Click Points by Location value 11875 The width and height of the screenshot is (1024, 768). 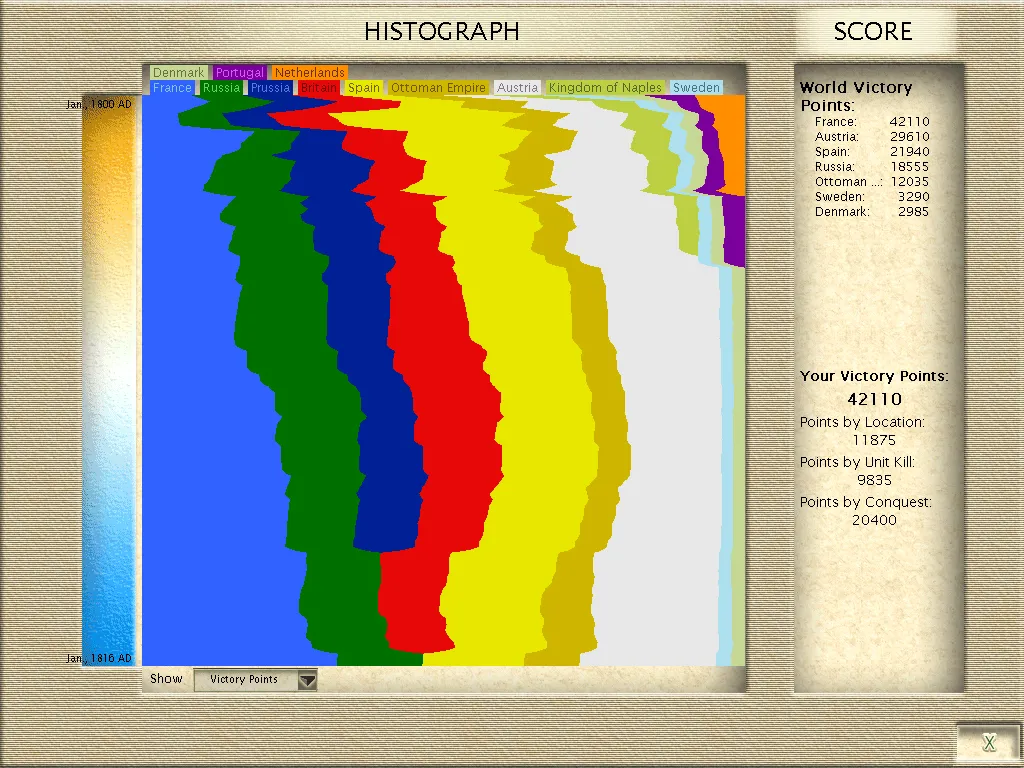tap(874, 440)
